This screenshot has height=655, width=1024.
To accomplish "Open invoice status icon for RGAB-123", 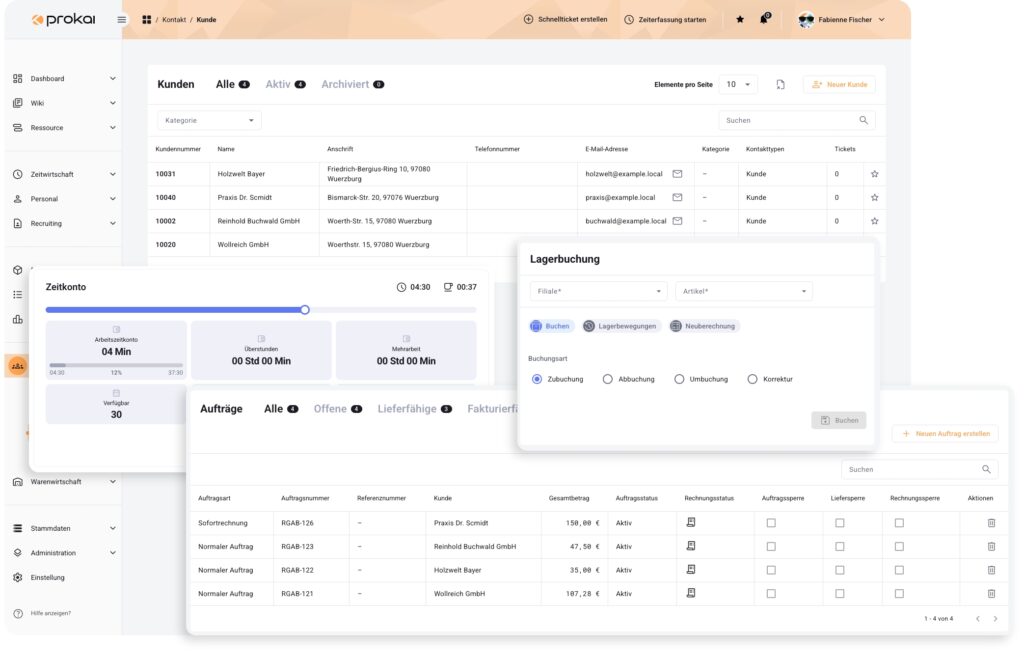I will 691,546.
